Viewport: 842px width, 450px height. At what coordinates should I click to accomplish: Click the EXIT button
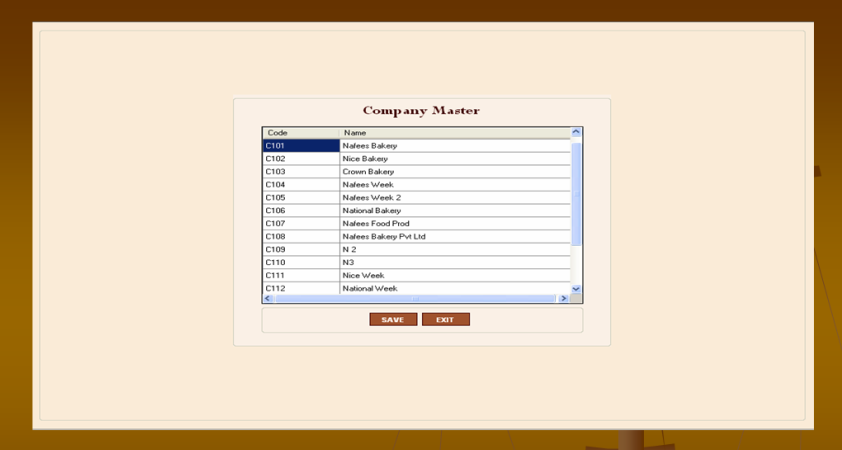pyautogui.click(x=446, y=320)
